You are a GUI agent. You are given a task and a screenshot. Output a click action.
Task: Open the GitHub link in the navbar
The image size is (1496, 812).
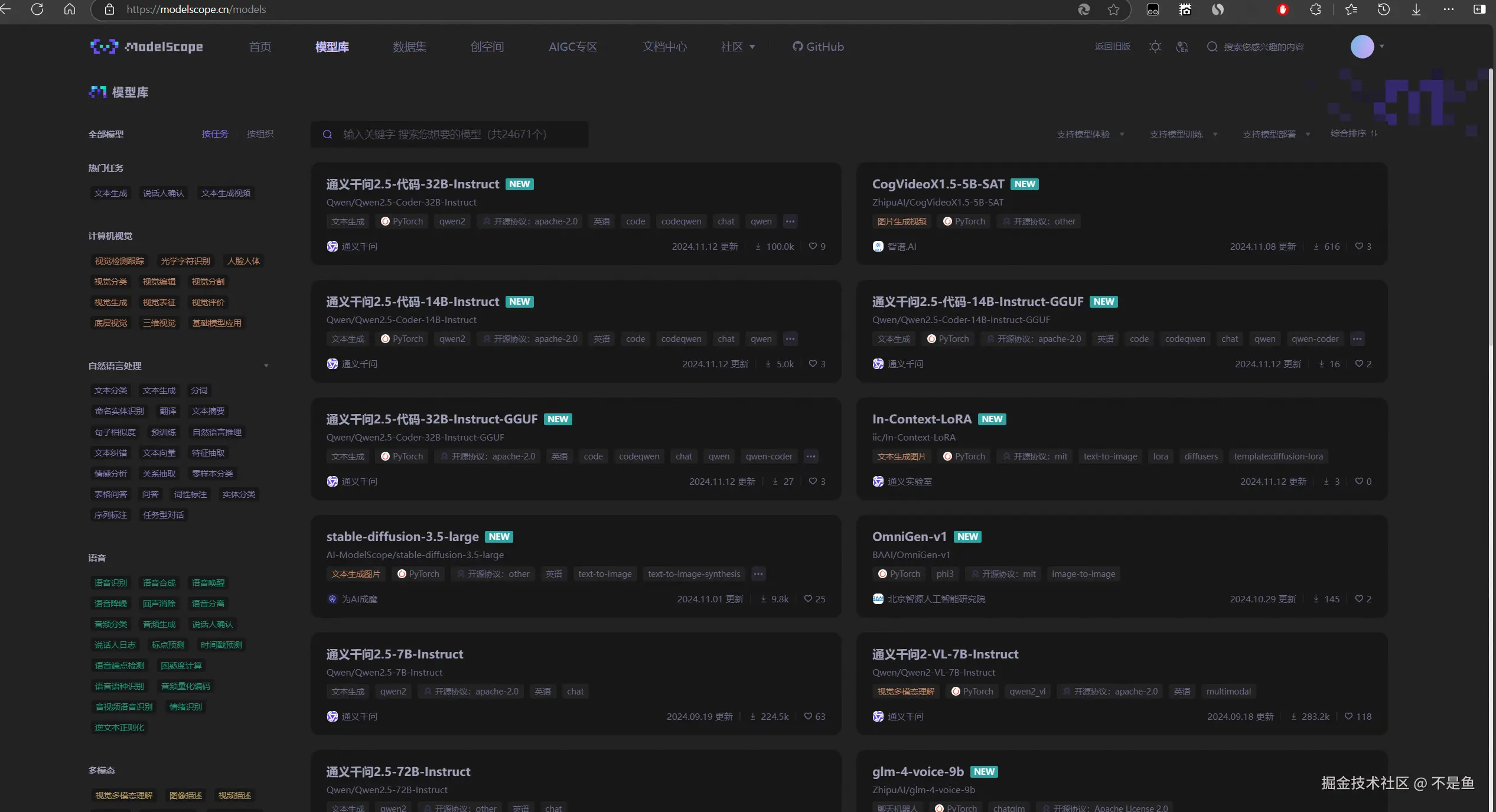(818, 47)
